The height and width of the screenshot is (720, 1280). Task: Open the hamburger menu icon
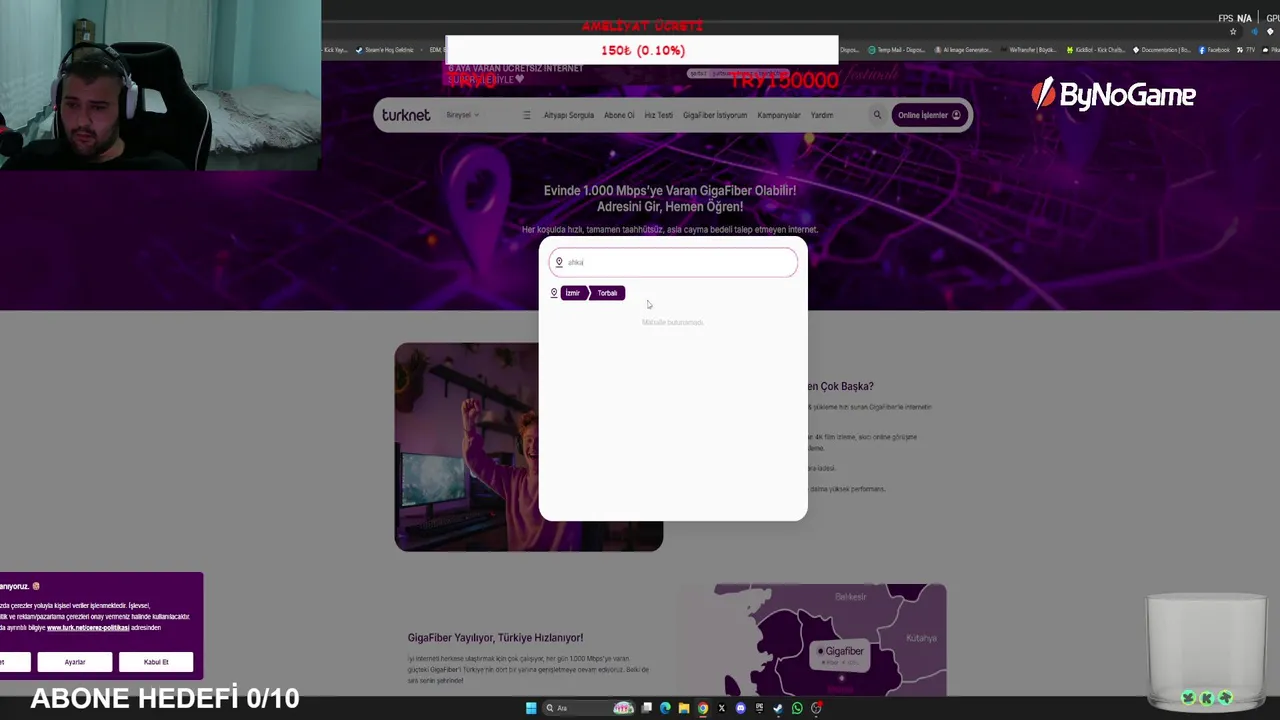coord(527,115)
